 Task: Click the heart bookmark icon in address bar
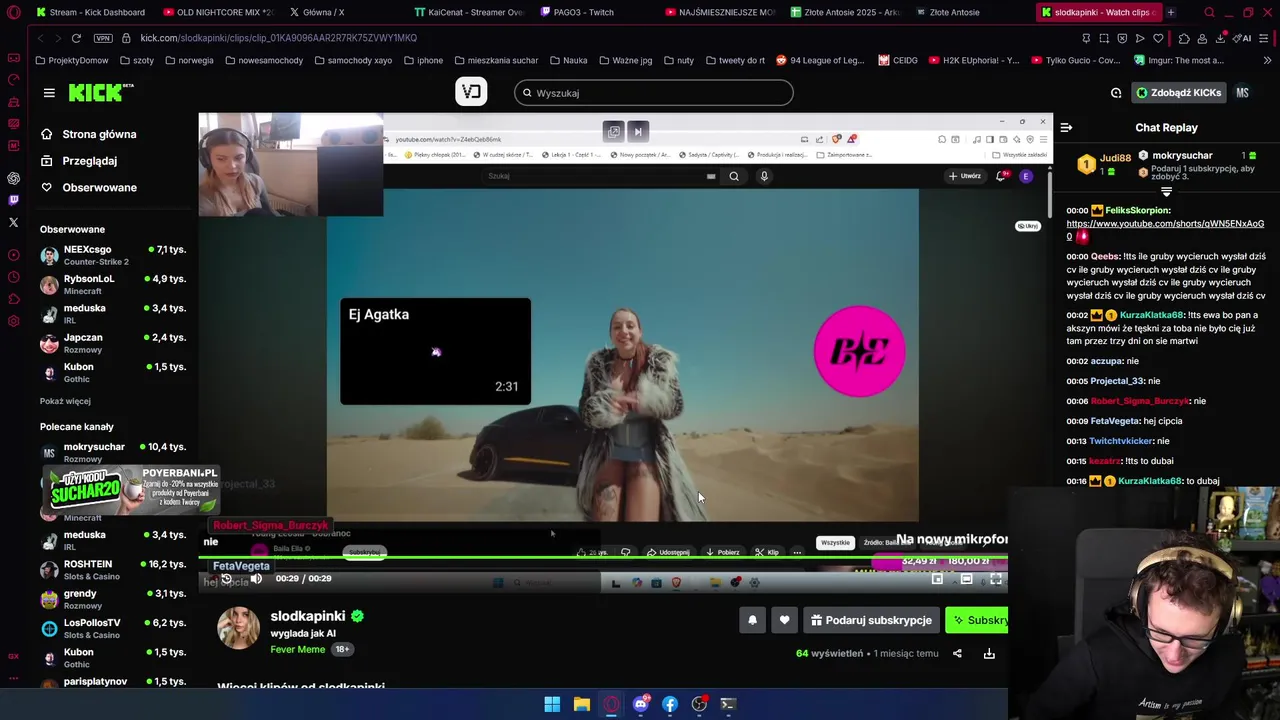pos(1158,38)
